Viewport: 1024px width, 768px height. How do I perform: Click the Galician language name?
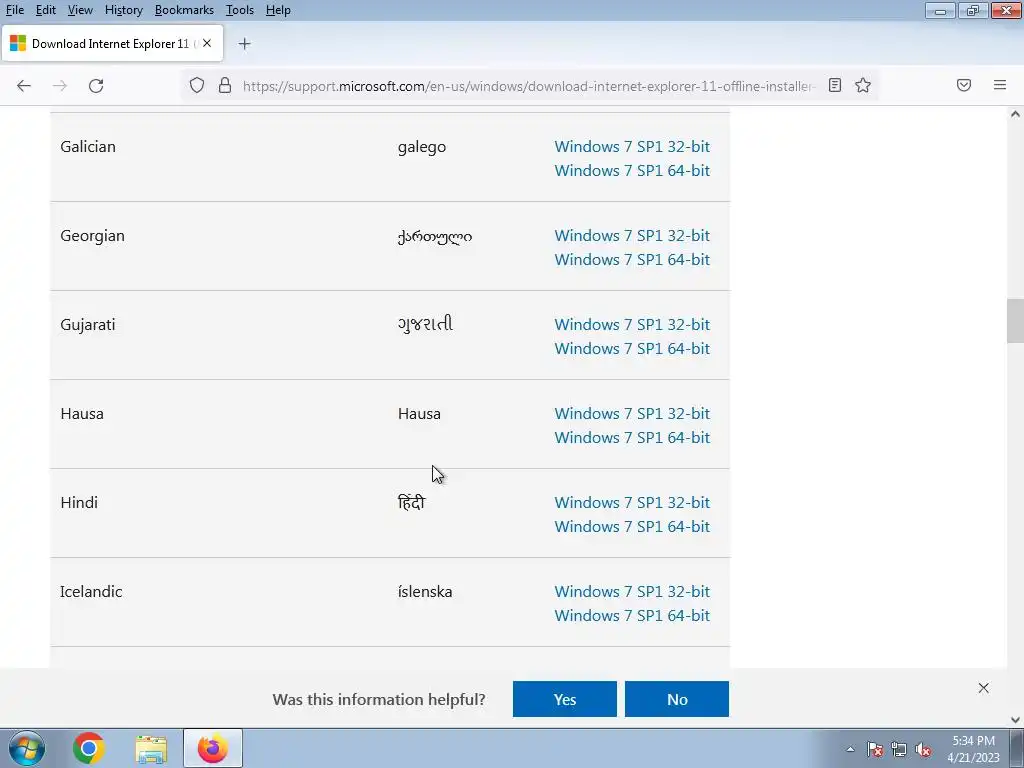(x=88, y=146)
